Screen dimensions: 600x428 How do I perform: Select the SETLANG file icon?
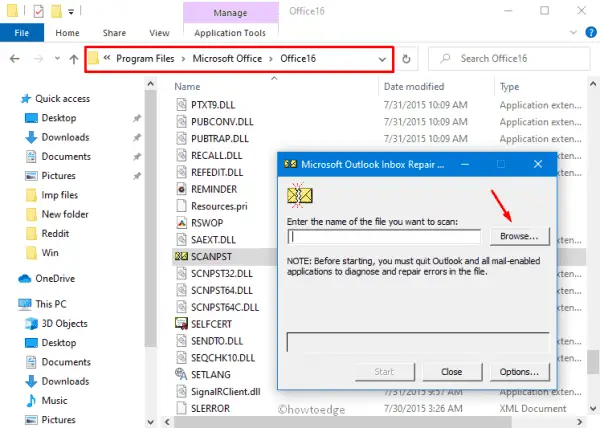(x=182, y=374)
